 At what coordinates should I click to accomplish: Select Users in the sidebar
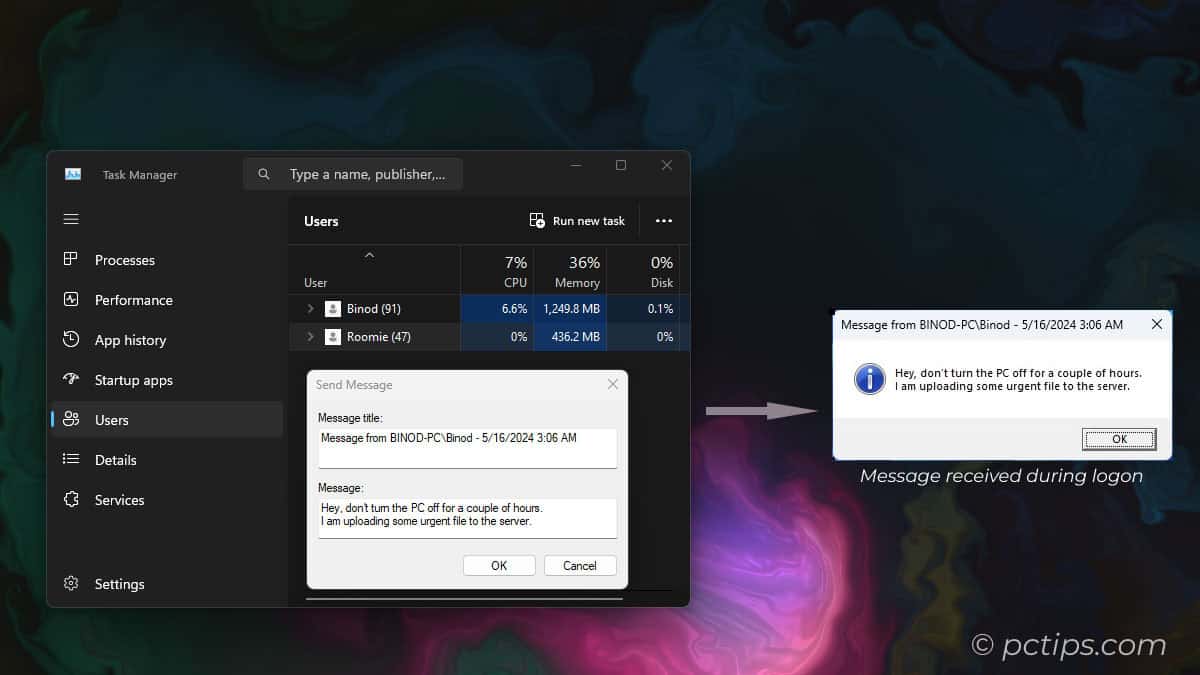tap(113, 420)
